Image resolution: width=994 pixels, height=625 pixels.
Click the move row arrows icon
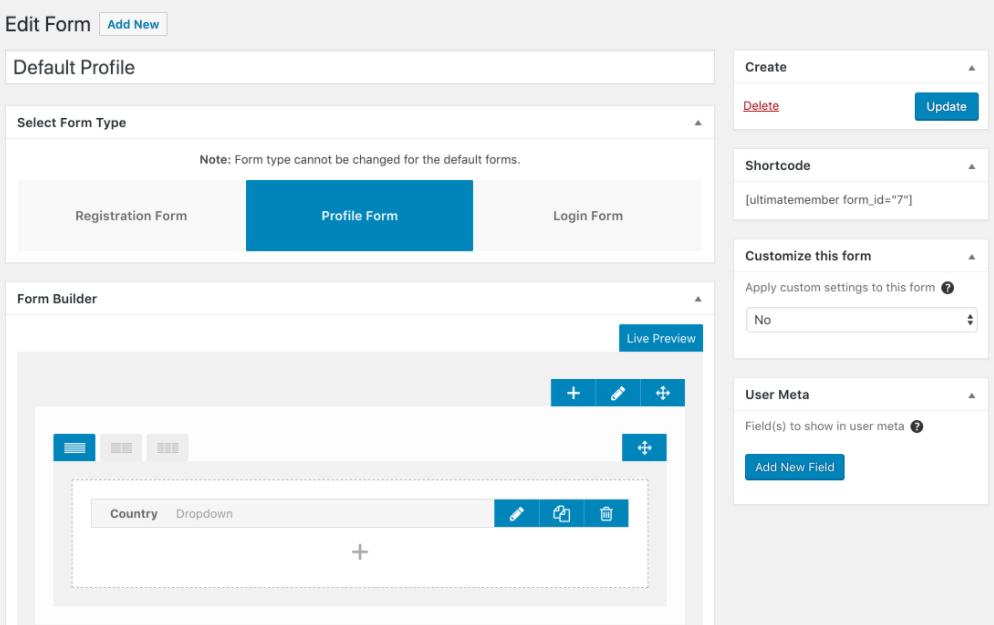663,393
